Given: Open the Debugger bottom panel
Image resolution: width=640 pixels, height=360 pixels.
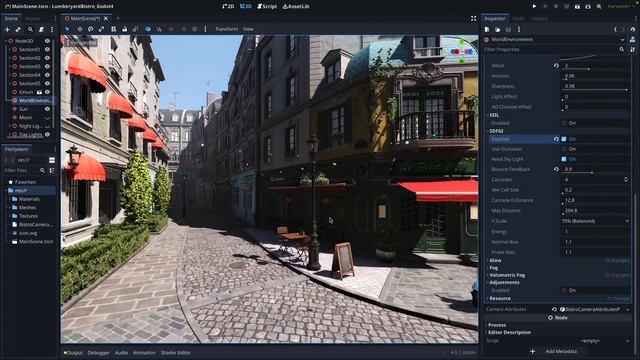Looking at the screenshot, I should click(98, 353).
